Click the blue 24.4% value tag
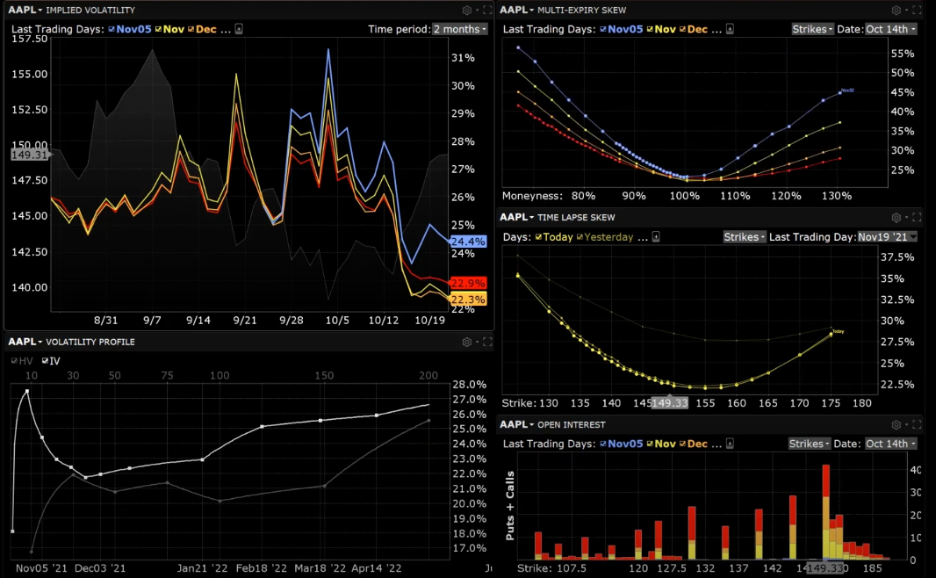The image size is (936, 578). 468,241
